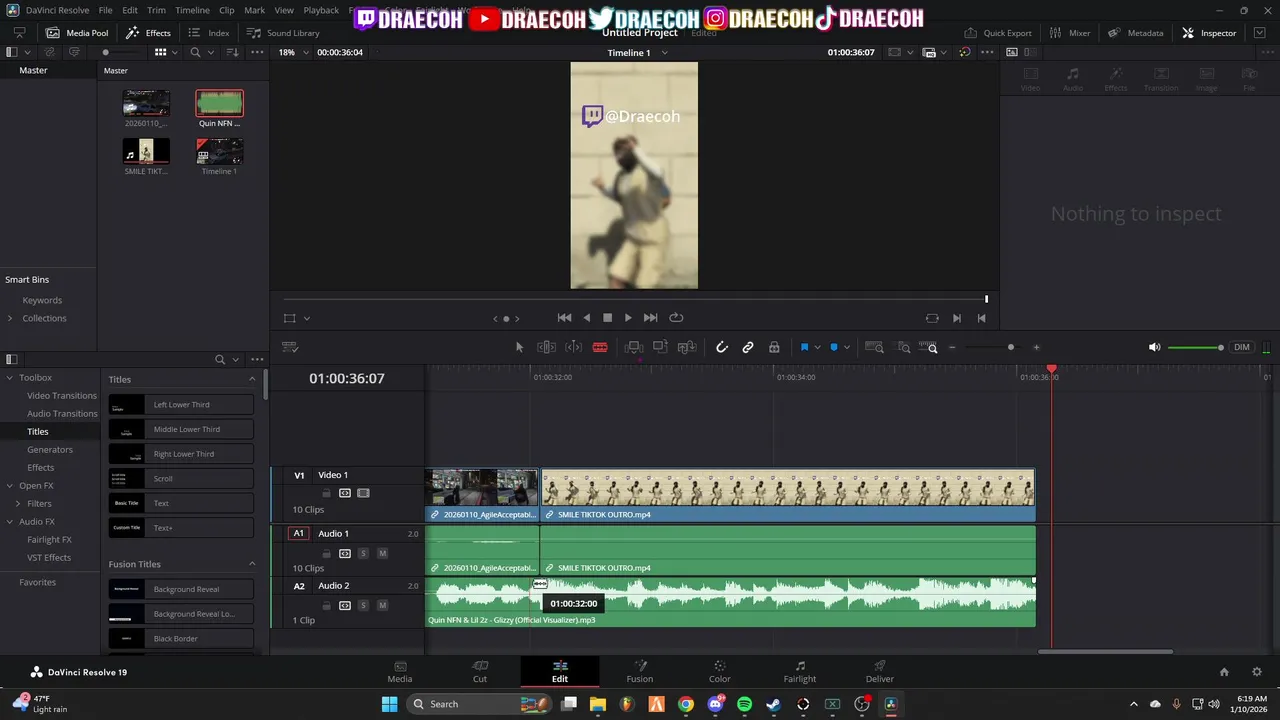Open the Mixer panel button
Screen dimensions: 1280x720
click(1070, 33)
